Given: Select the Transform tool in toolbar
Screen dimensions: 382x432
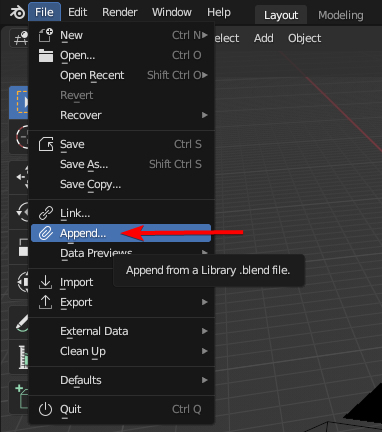Looking at the screenshot, I should (x=20, y=282).
